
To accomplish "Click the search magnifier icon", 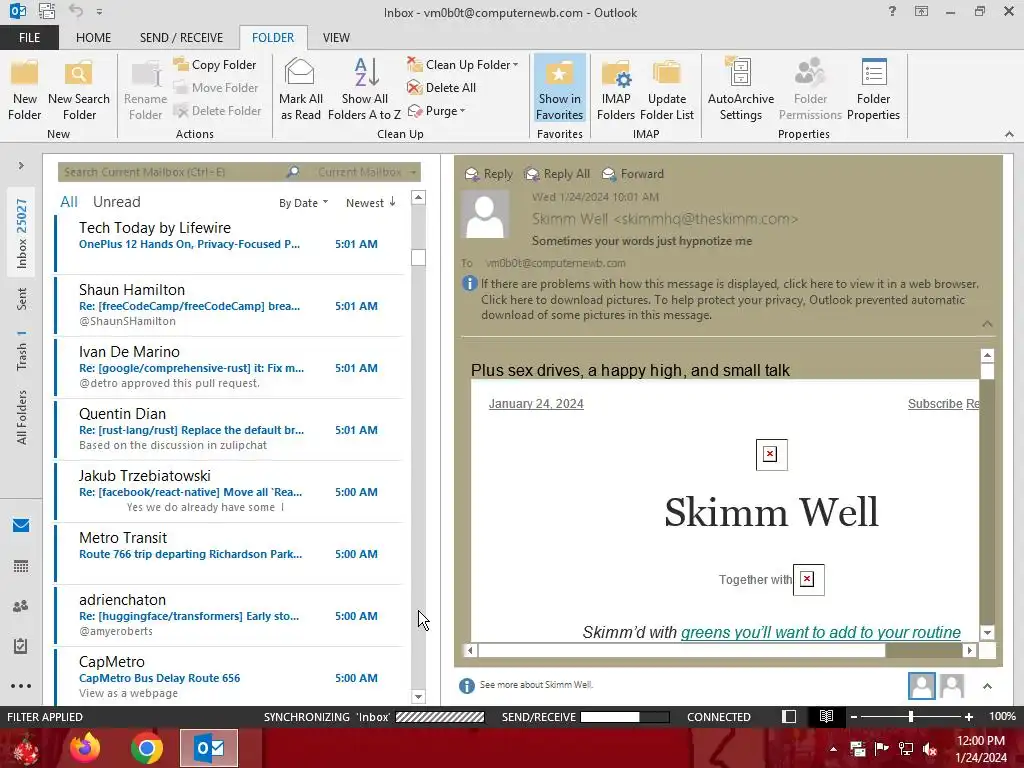I will click(x=293, y=172).
